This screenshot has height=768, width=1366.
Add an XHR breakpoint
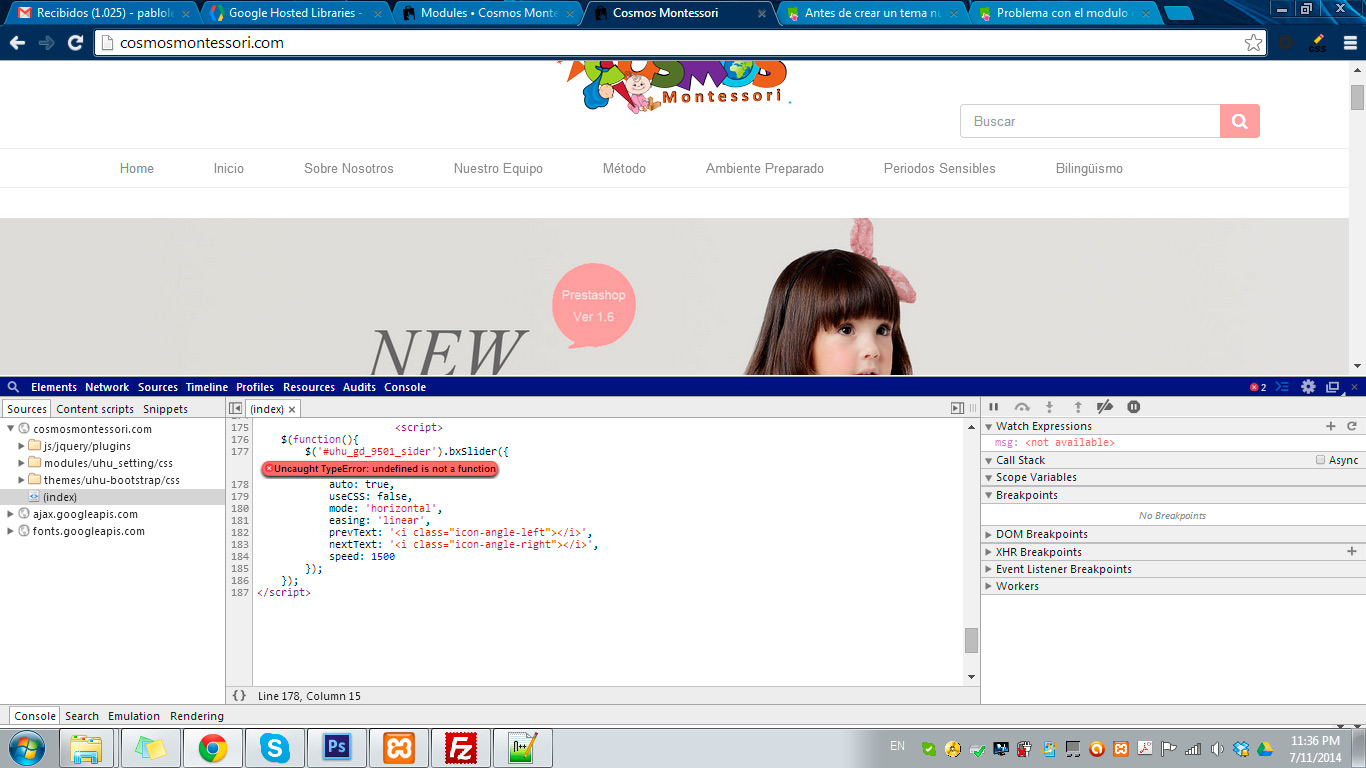[1352, 551]
